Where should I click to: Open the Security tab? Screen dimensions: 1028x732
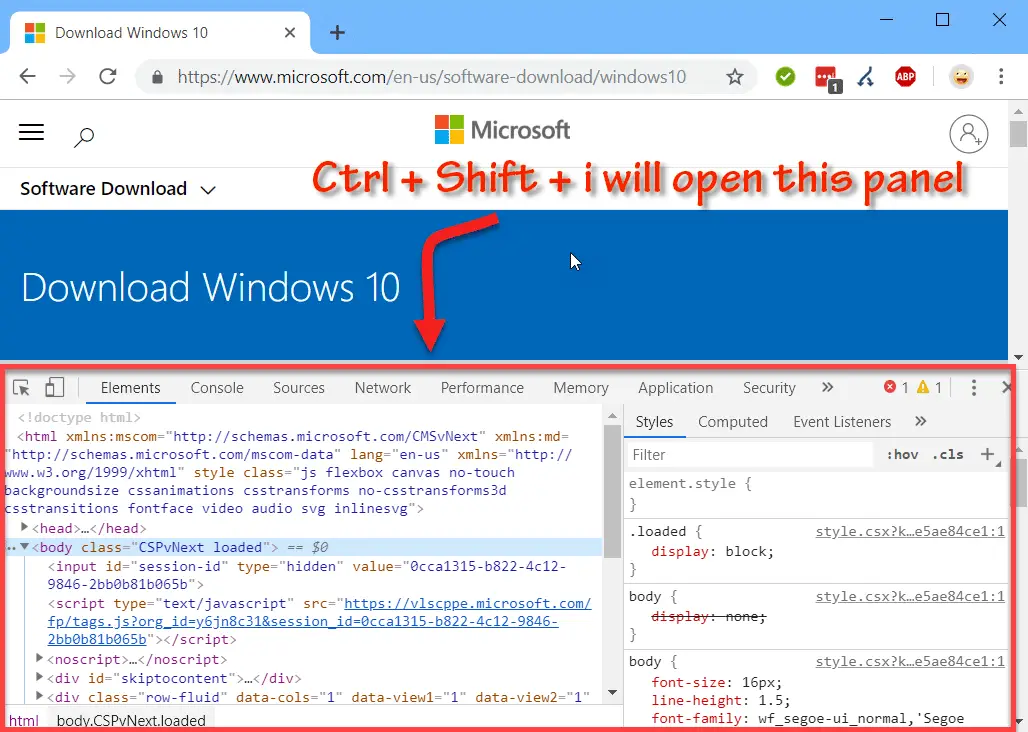769,388
